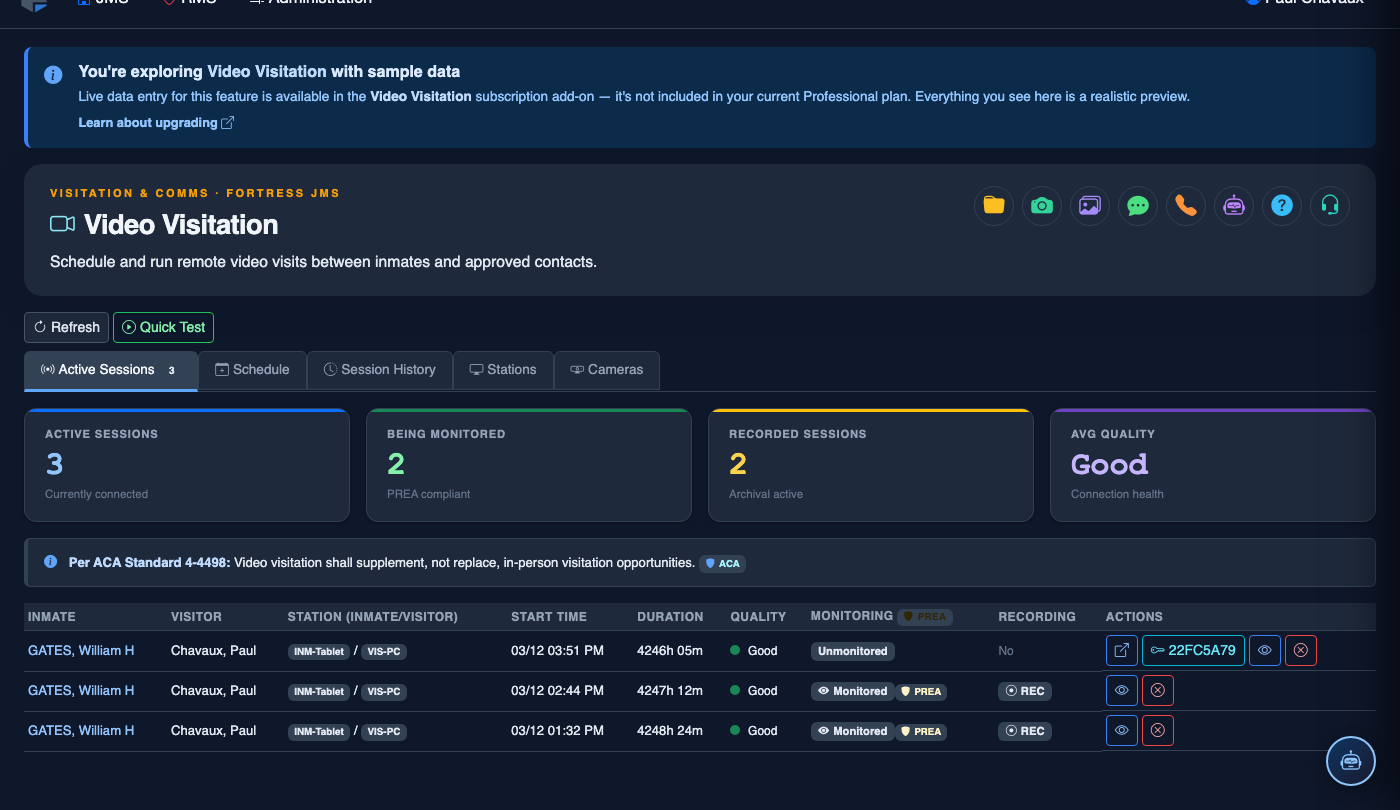Click session key 22FC5A79 button
Viewport: 1400px width, 810px height.
pos(1193,651)
